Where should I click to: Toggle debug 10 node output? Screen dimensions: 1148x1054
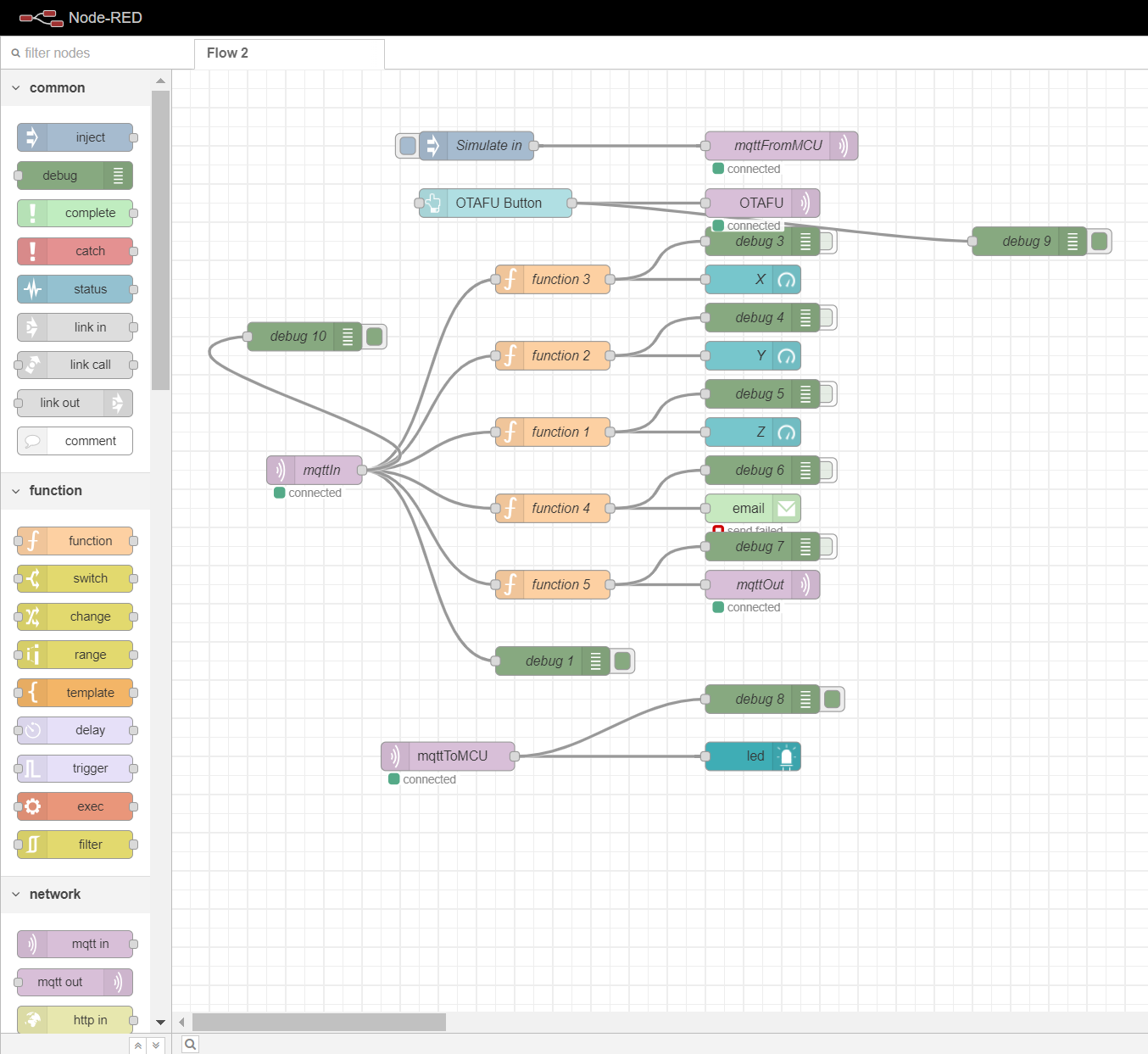[x=375, y=337]
